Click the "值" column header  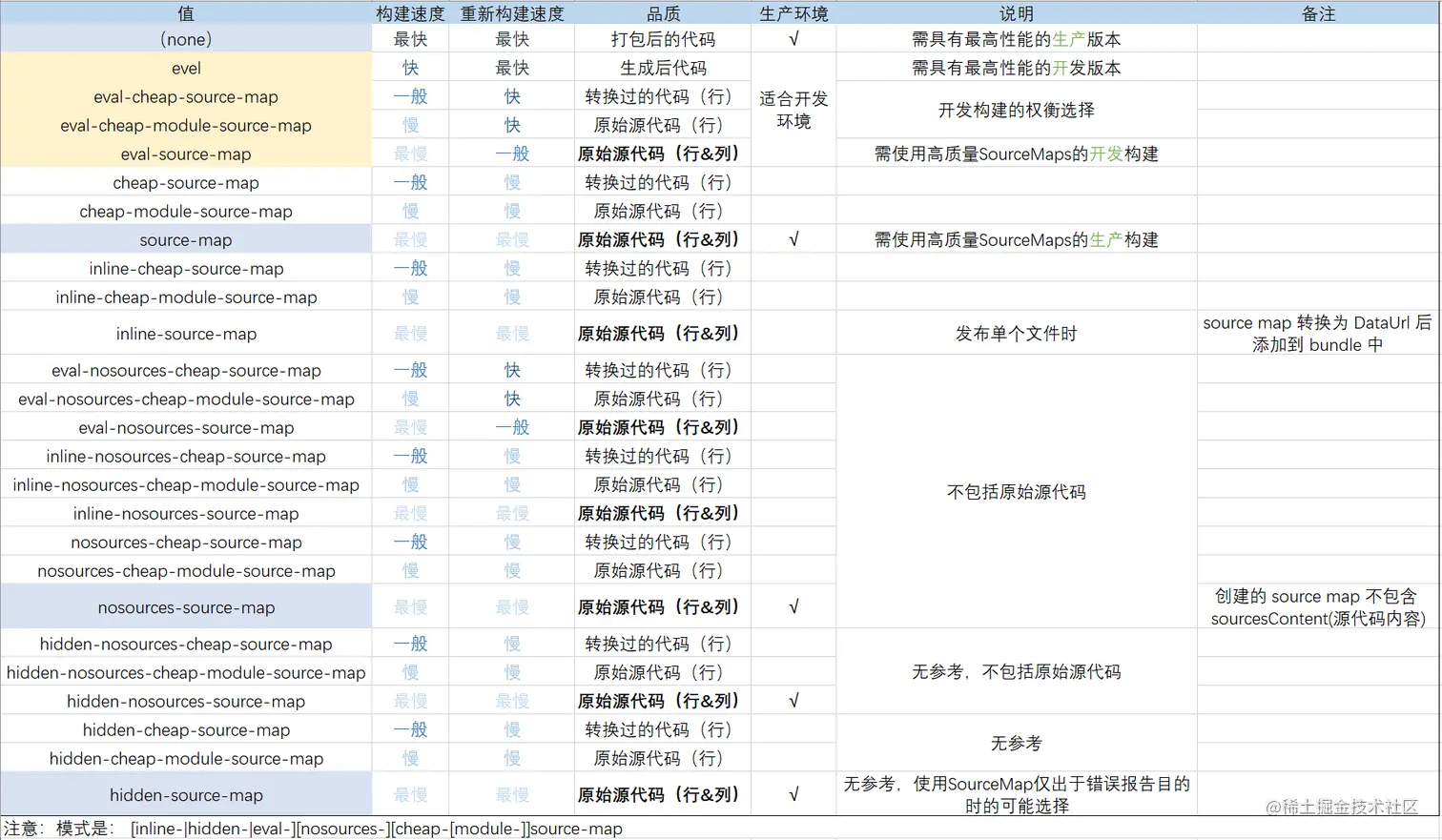point(185,12)
